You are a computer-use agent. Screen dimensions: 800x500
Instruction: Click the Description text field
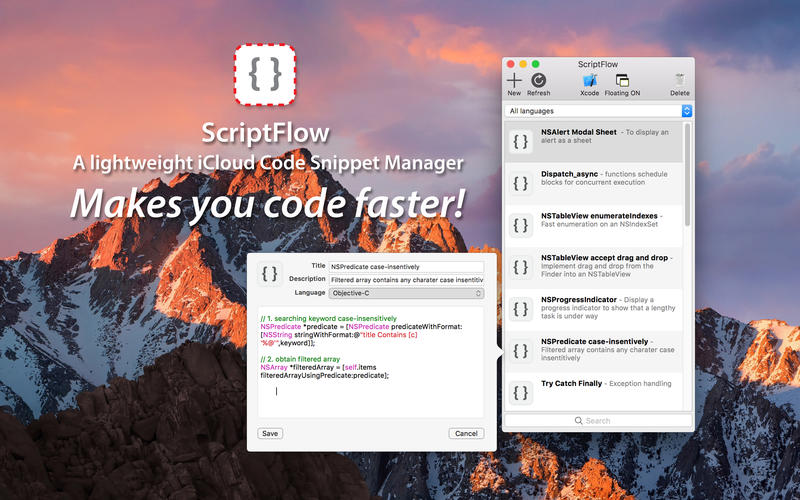pyautogui.click(x=406, y=280)
